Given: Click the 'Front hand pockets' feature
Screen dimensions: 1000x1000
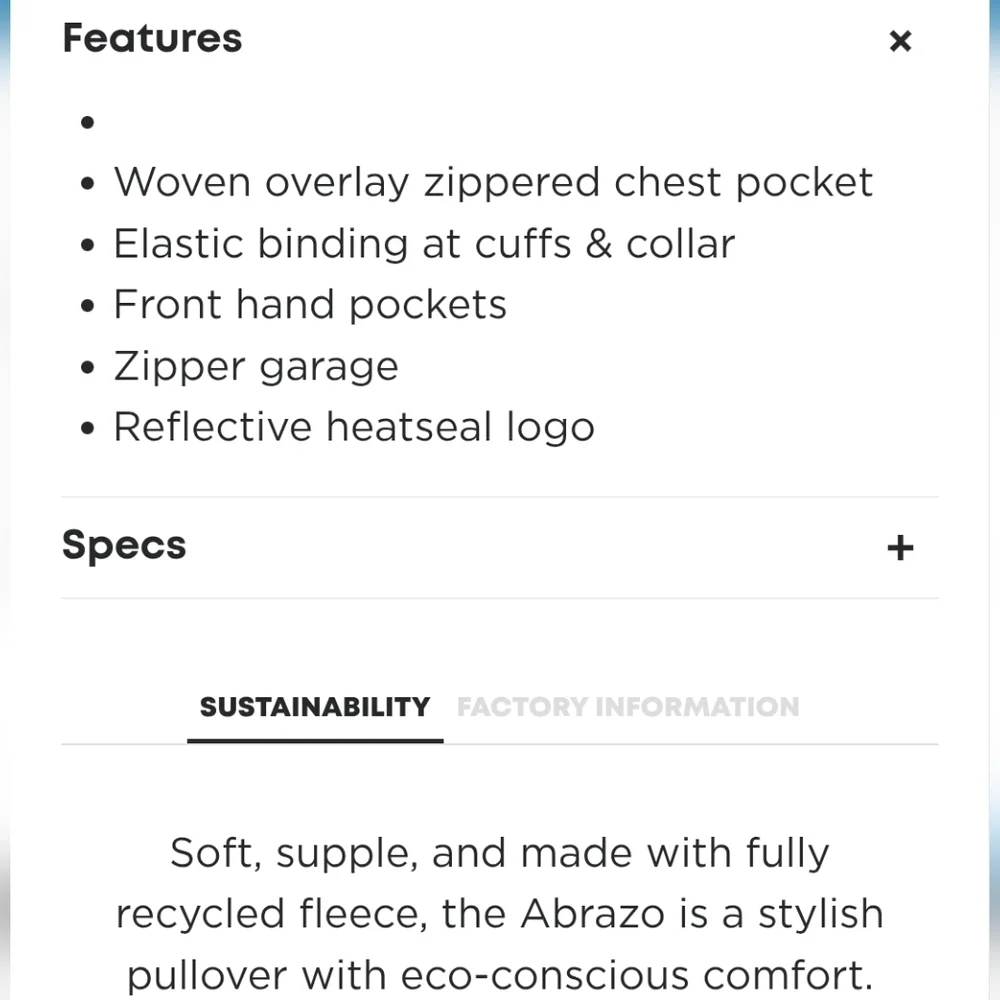Looking at the screenshot, I should [x=310, y=304].
